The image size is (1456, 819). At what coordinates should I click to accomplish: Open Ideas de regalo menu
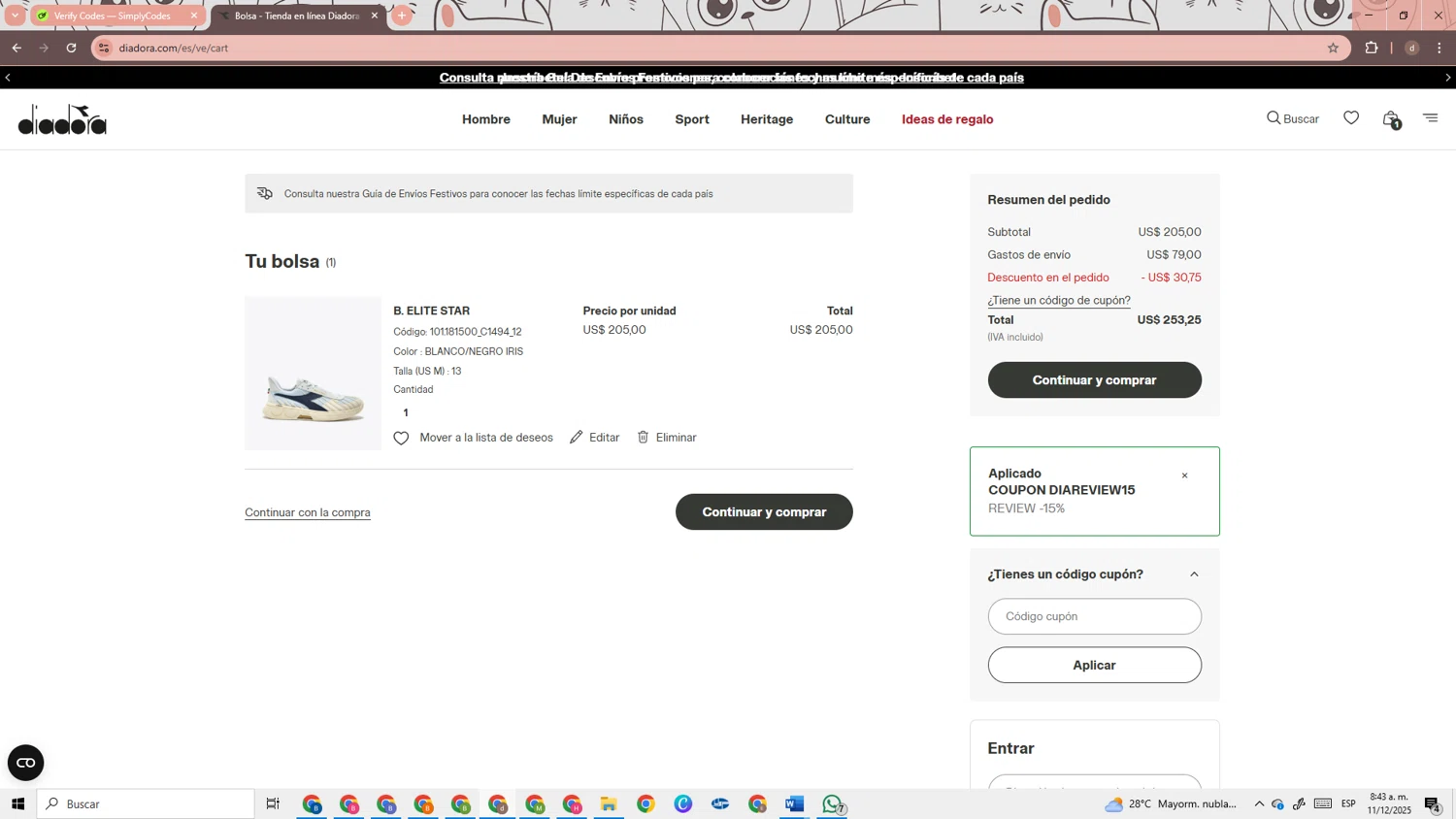947,119
